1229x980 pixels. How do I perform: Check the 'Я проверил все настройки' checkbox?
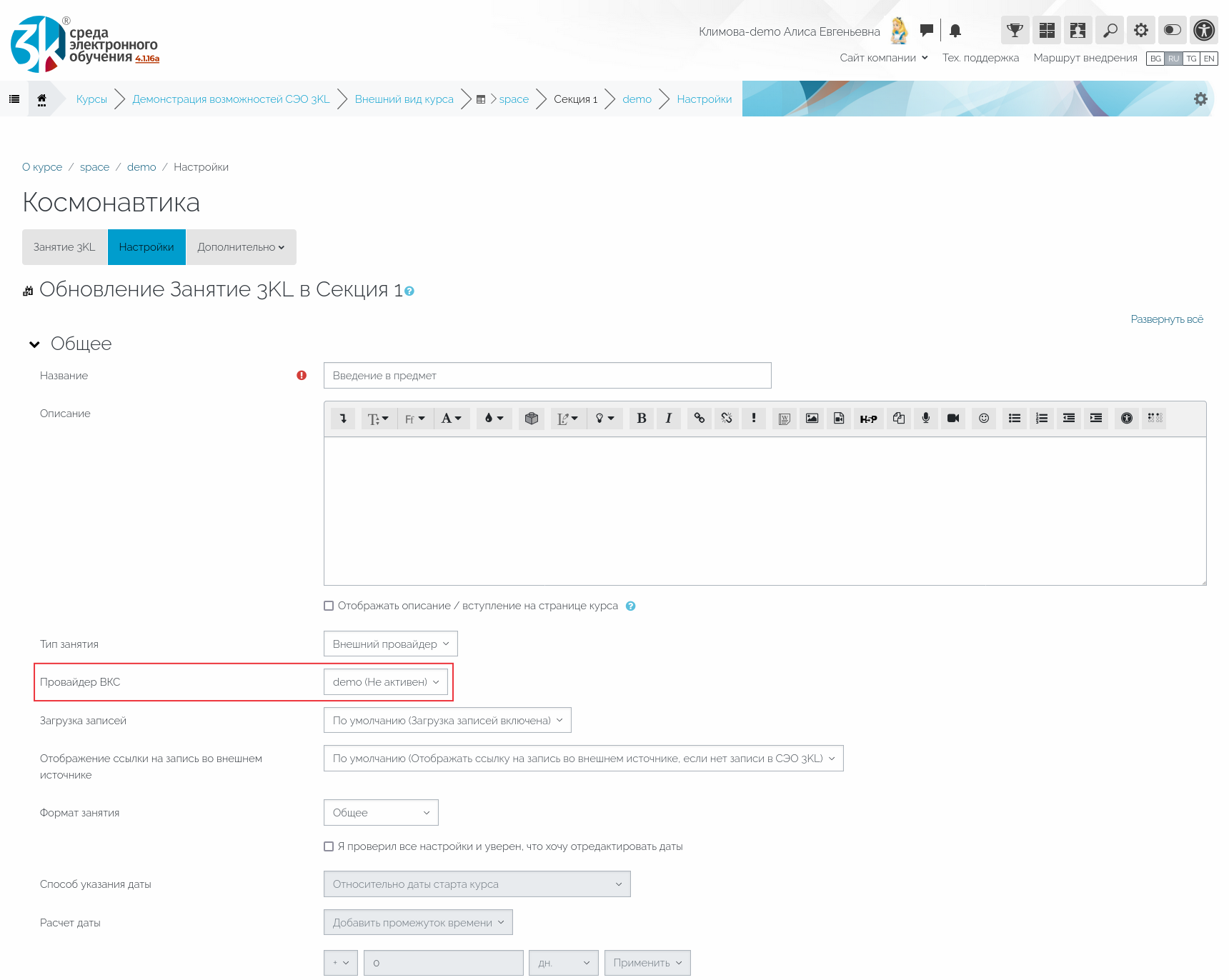pos(329,846)
